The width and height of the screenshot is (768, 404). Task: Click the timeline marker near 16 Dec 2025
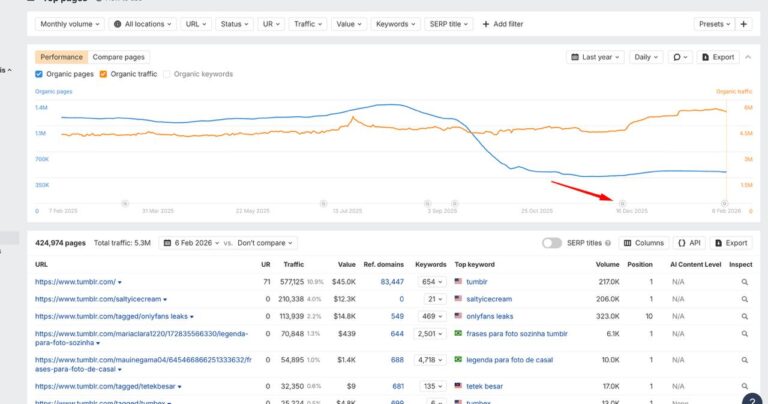[x=624, y=203]
